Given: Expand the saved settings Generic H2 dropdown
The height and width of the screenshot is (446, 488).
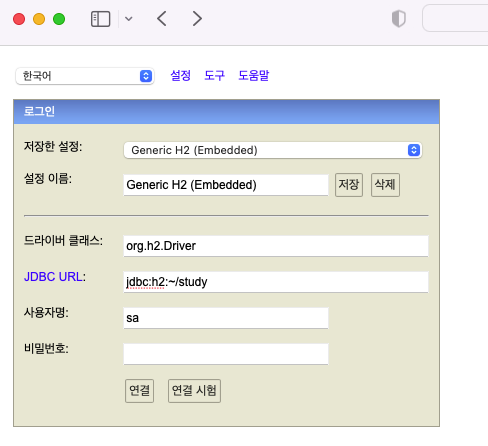Looking at the screenshot, I should [x=273, y=150].
